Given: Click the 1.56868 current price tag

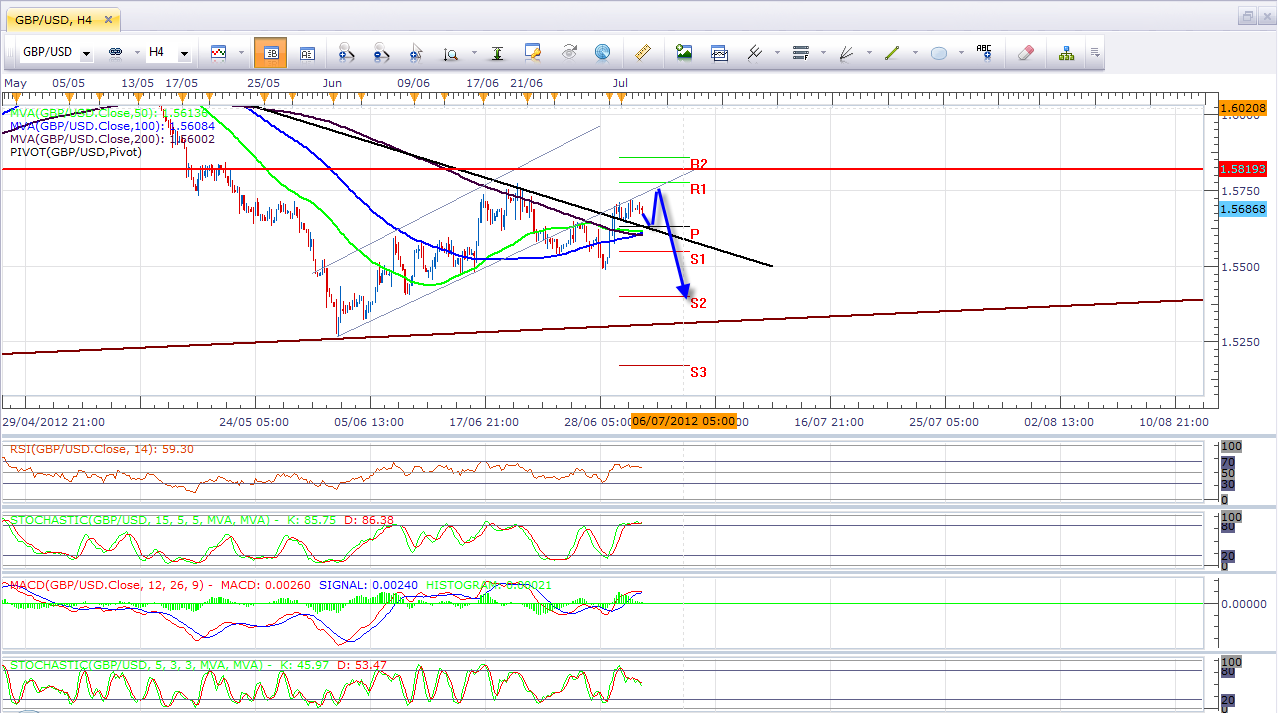Looking at the screenshot, I should (x=1243, y=208).
